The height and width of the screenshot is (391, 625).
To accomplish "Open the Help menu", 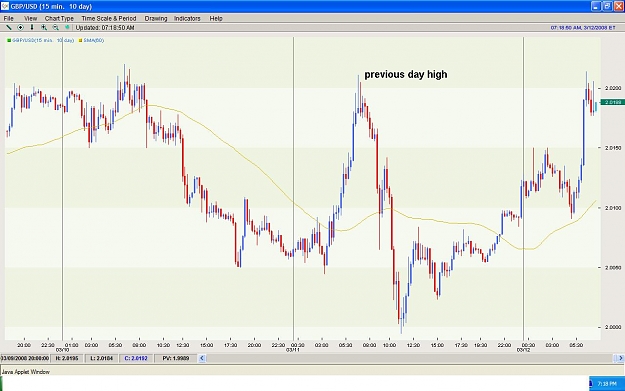I will (216, 18).
